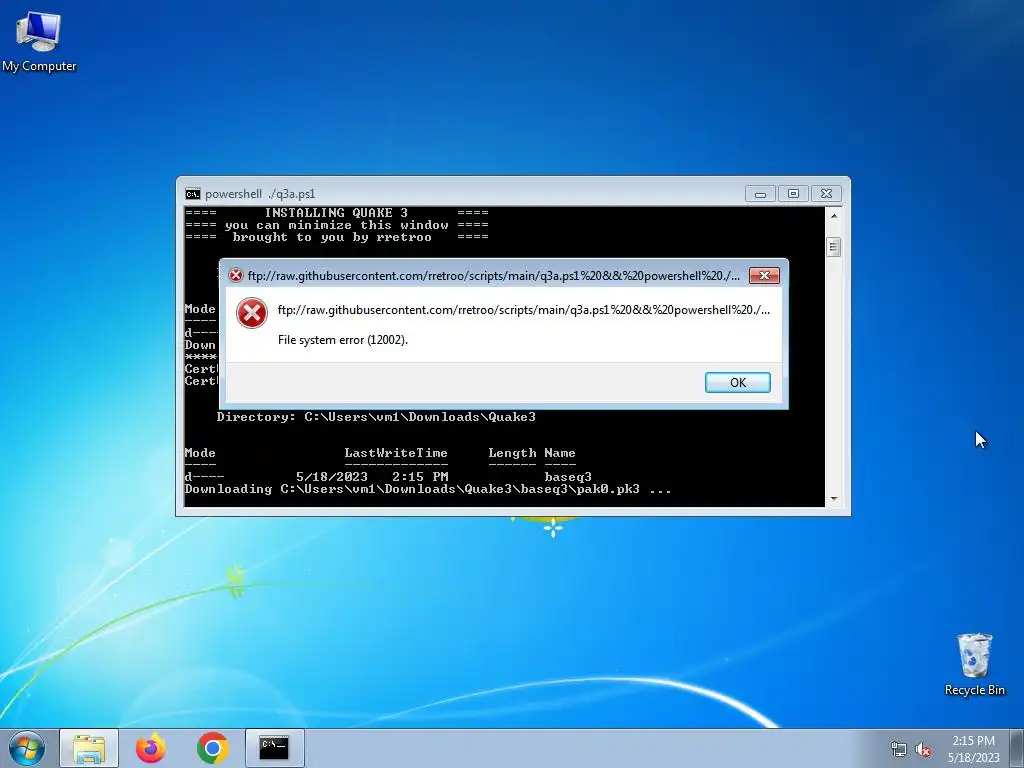
Task: Click the red error icon in the dialog body
Action: [251, 313]
